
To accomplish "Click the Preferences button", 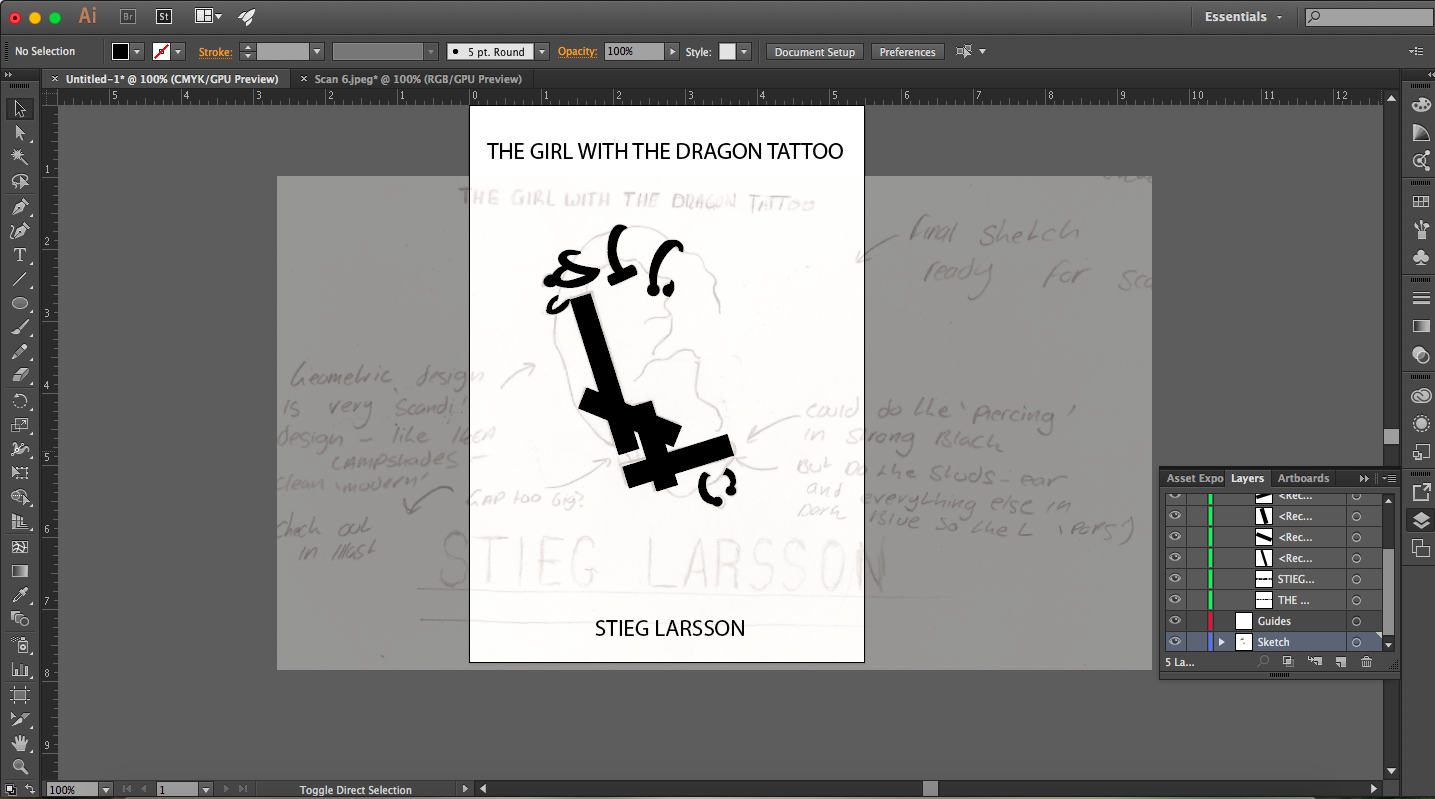I will pyautogui.click(x=907, y=52).
